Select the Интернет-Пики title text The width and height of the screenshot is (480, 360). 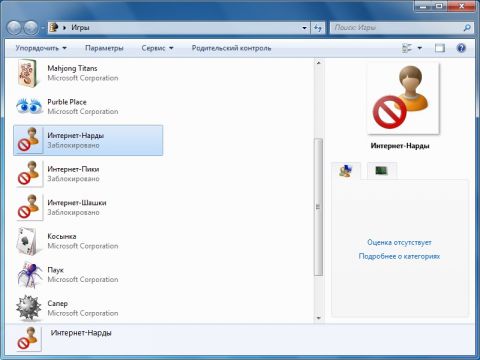pyautogui.click(x=73, y=169)
